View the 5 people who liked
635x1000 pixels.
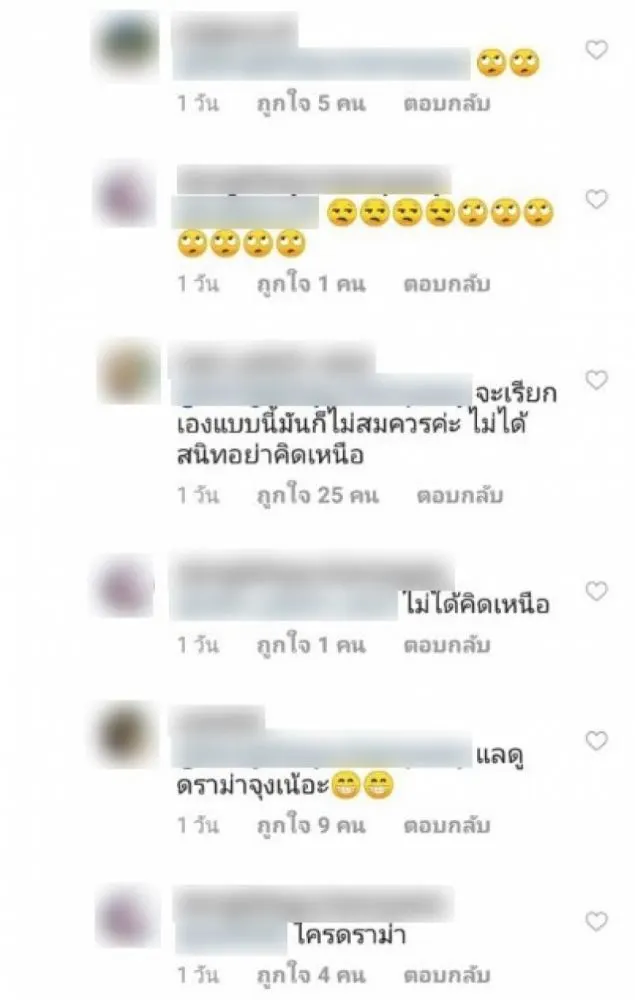(311, 103)
